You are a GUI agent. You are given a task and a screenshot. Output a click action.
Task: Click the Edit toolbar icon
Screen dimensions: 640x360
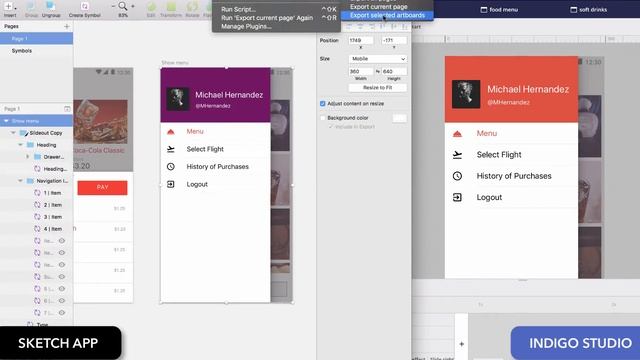(x=151, y=7)
